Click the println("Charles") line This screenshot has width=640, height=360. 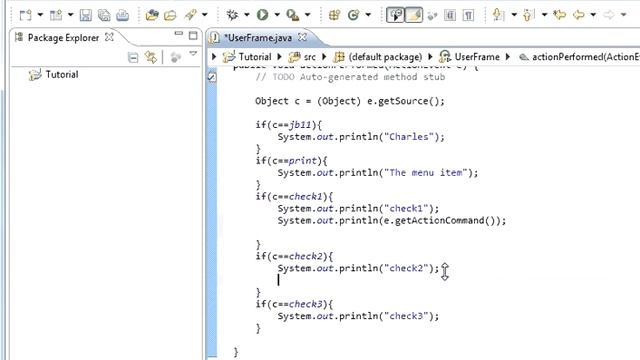pos(361,137)
